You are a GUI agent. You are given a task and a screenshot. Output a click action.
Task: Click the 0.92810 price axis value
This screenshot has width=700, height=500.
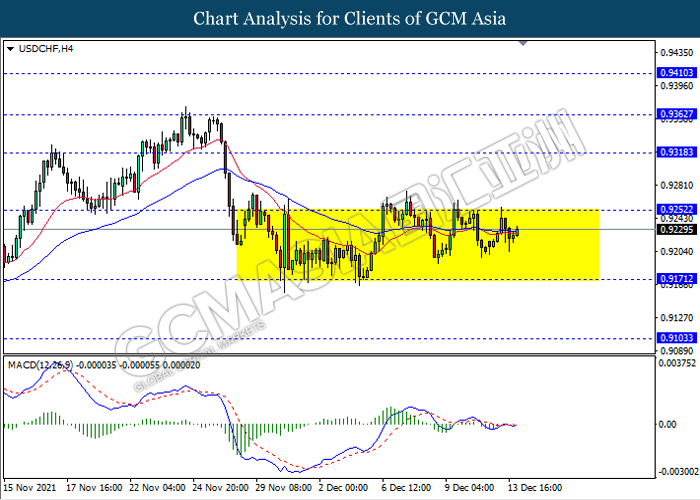677,185
